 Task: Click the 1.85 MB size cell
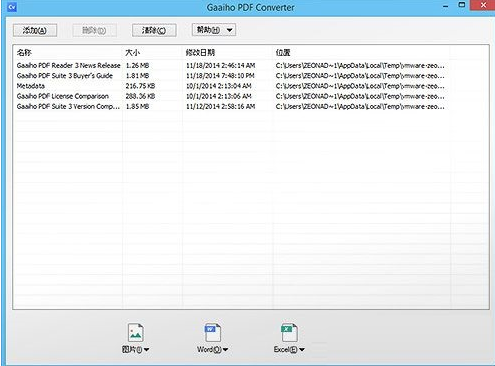coord(137,107)
